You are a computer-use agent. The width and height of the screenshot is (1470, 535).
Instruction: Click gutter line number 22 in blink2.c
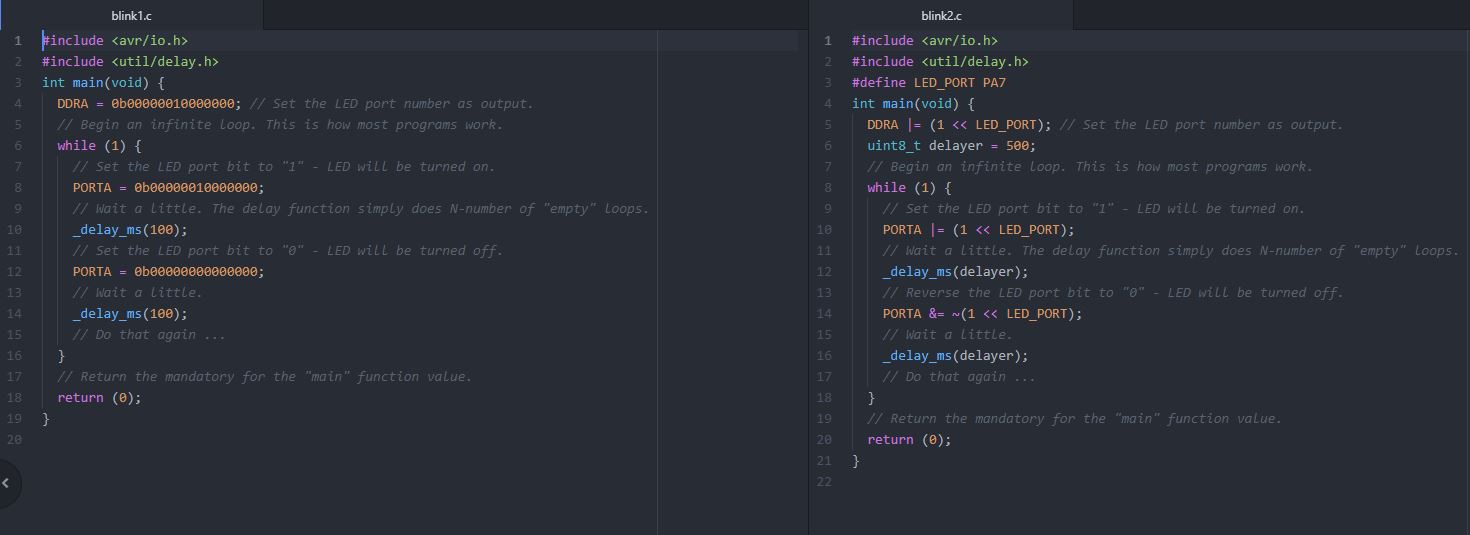pyautogui.click(x=825, y=482)
